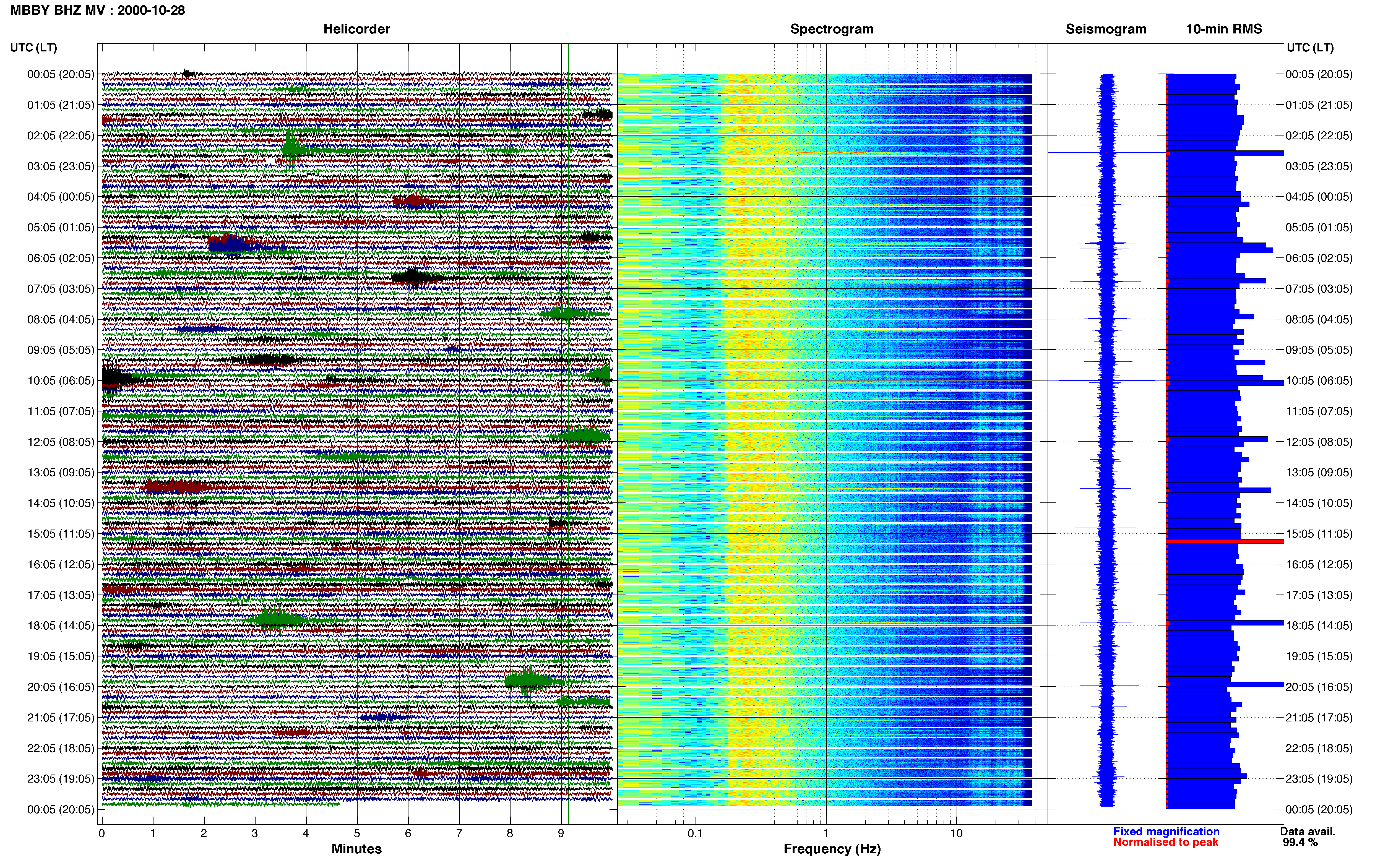
Task: Click the long RMS bar near 20:05
Action: click(1225, 684)
